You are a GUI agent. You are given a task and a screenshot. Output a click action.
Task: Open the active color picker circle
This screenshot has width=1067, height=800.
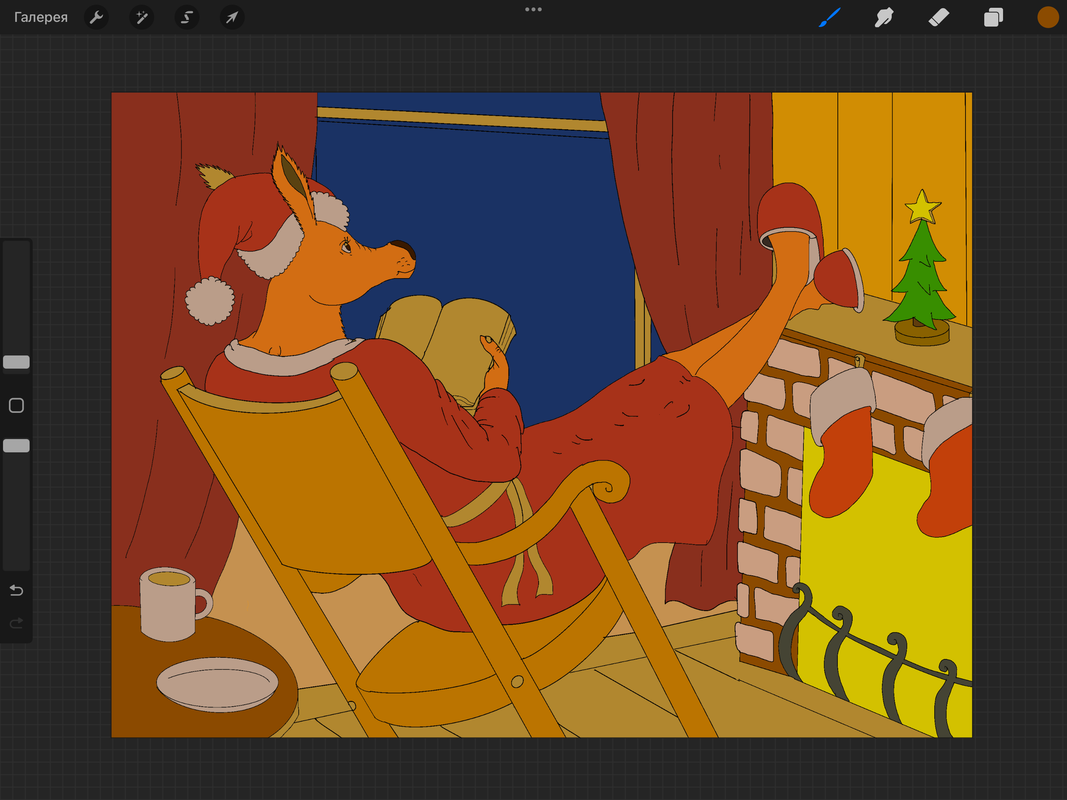coord(1047,17)
